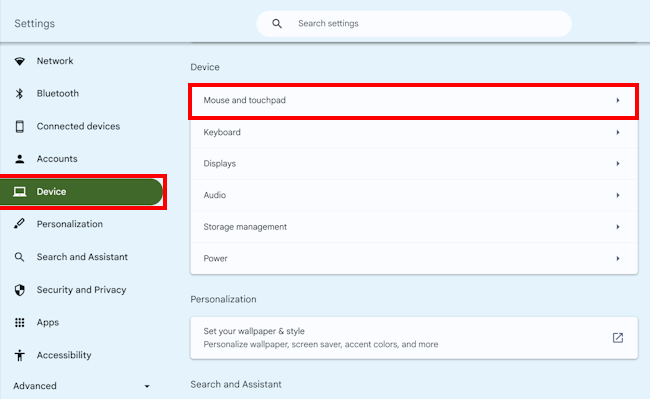Screen dimensions: 650x399
Task: Expand the Keyboard settings arrow
Action: pyautogui.click(x=618, y=132)
